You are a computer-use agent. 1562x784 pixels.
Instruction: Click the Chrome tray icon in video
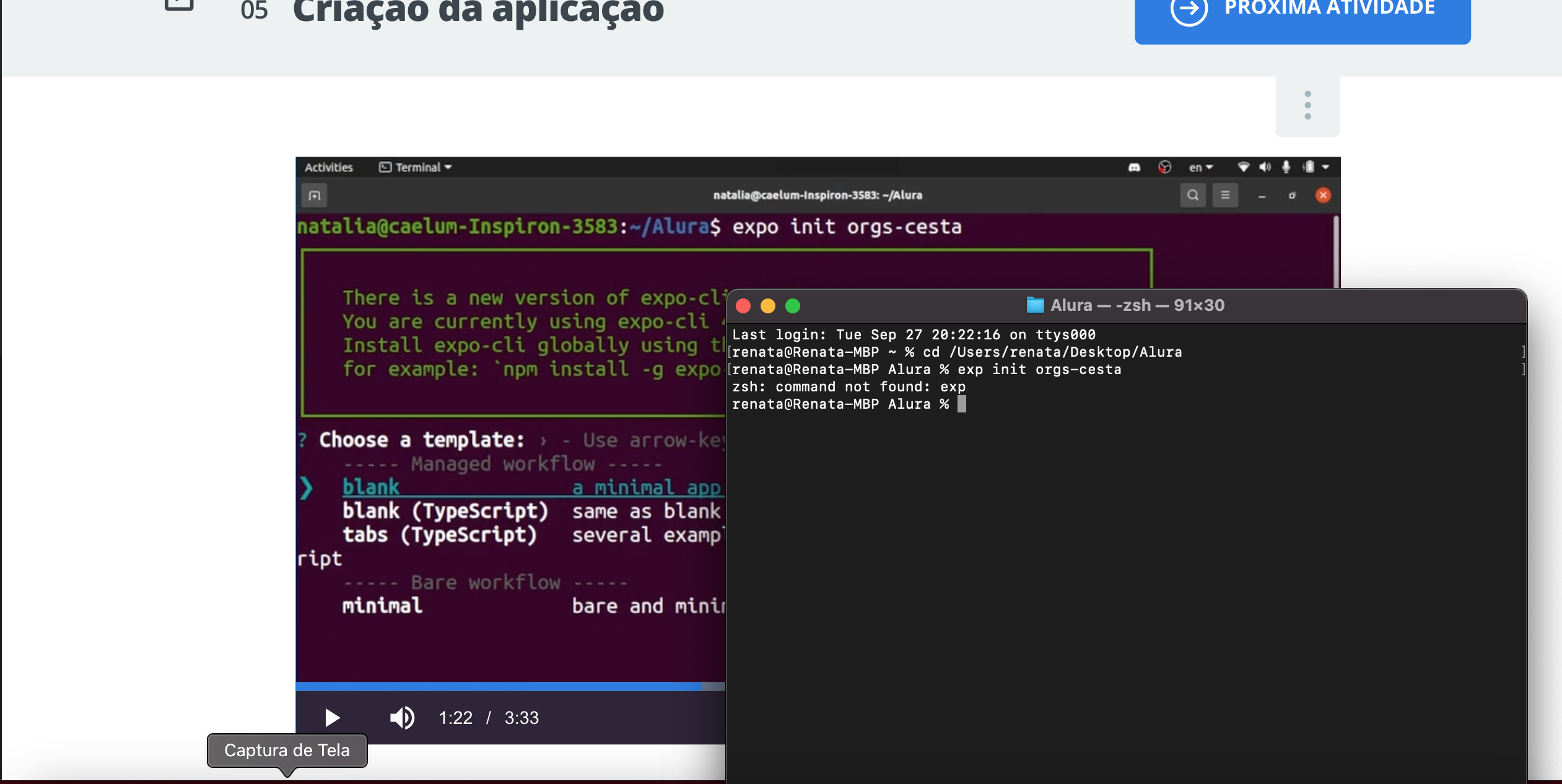(1164, 167)
